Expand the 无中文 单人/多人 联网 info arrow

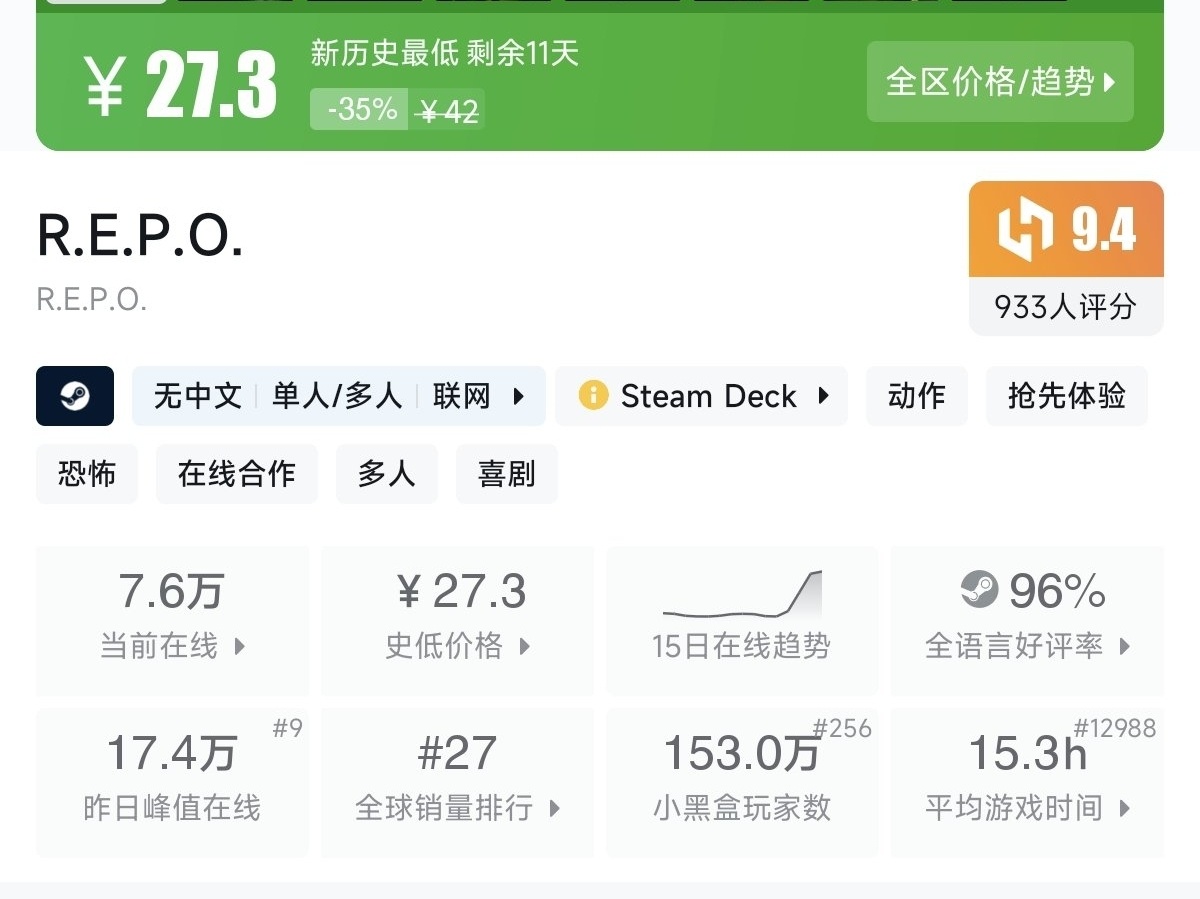[x=519, y=396]
